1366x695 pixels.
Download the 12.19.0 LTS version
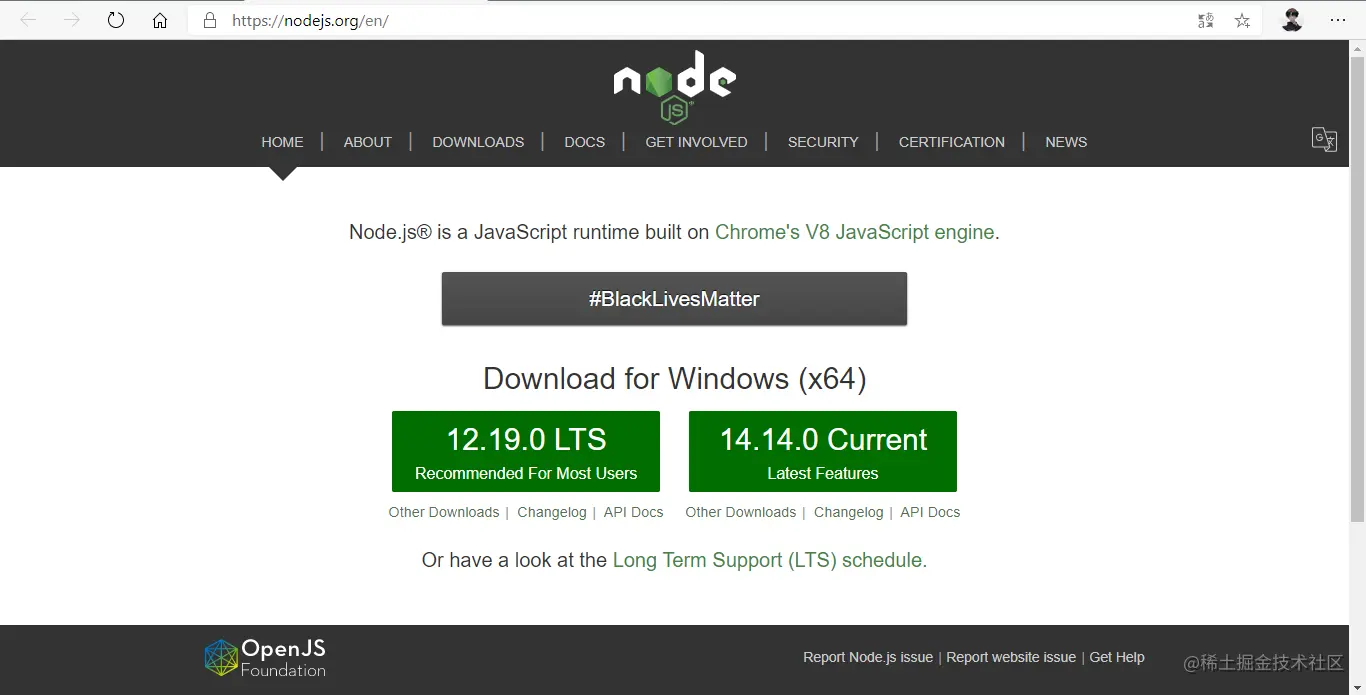point(526,451)
